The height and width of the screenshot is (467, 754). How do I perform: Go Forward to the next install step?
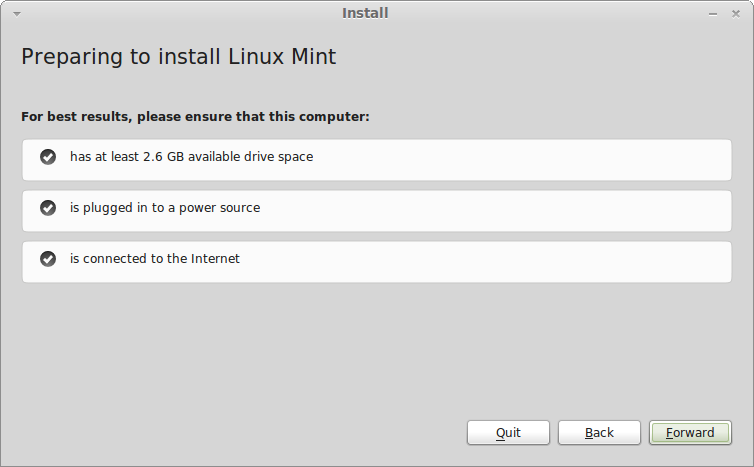pos(690,432)
